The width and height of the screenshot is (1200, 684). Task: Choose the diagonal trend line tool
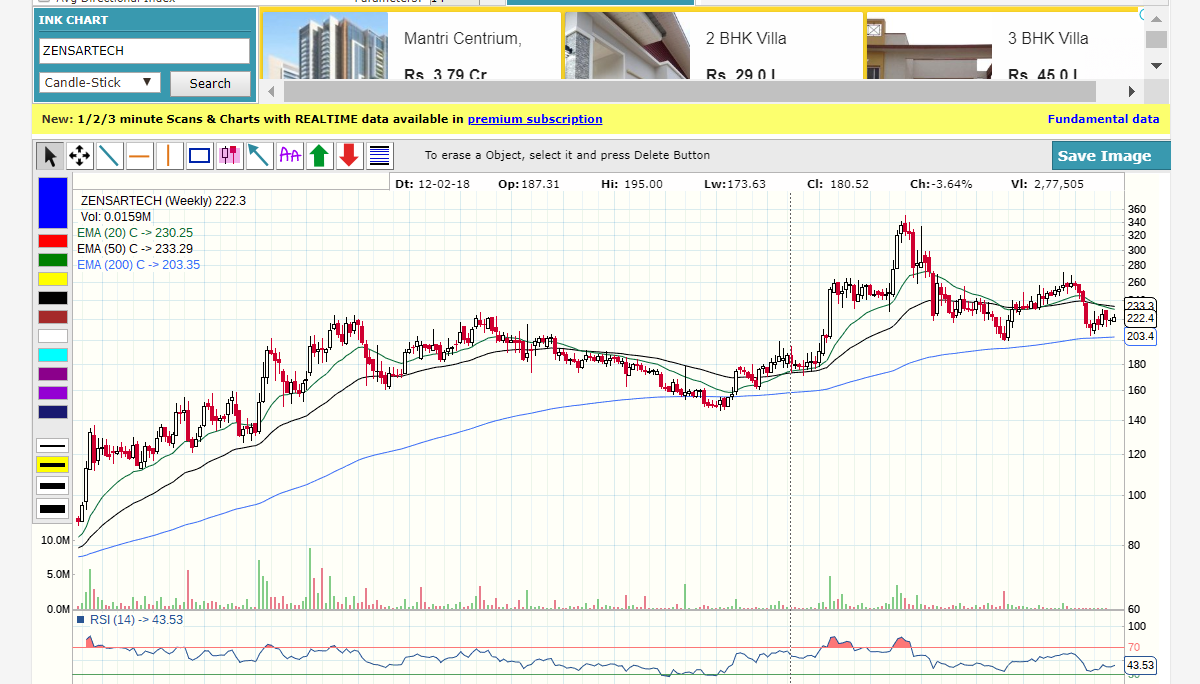point(109,156)
